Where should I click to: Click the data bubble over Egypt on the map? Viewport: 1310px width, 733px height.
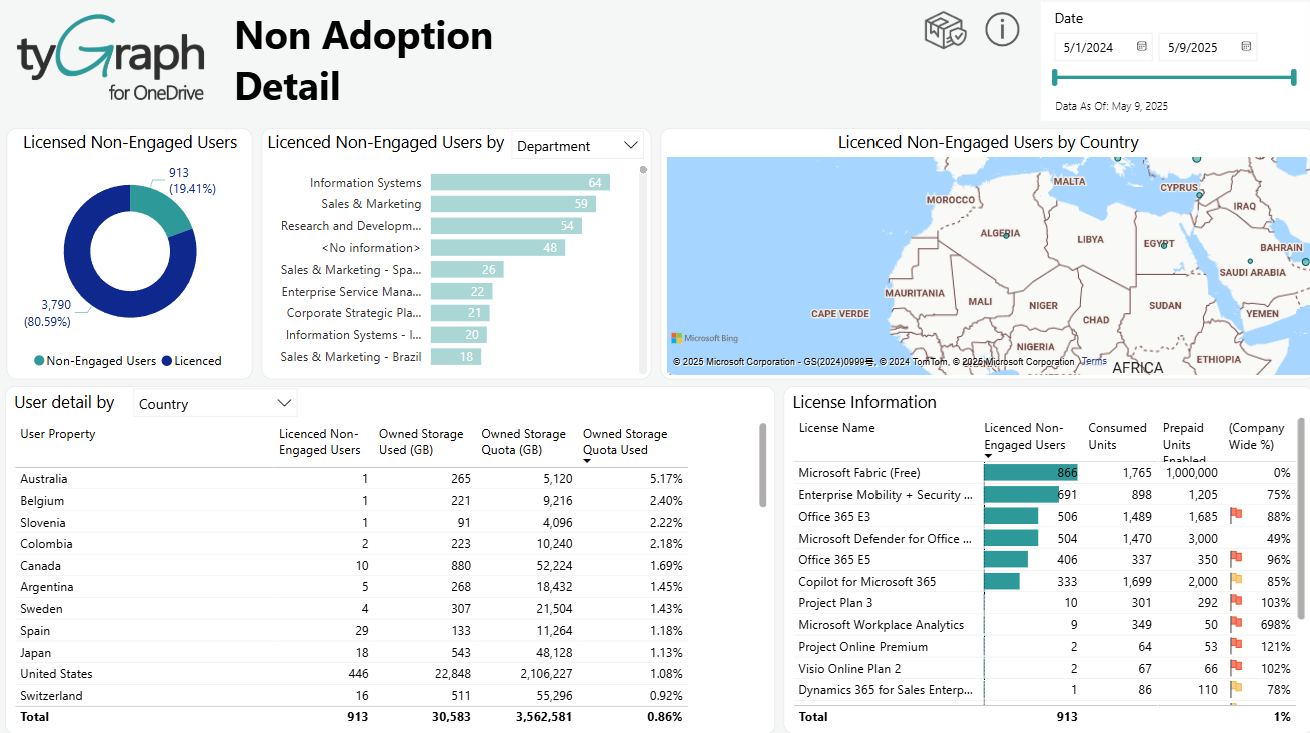point(1164,246)
